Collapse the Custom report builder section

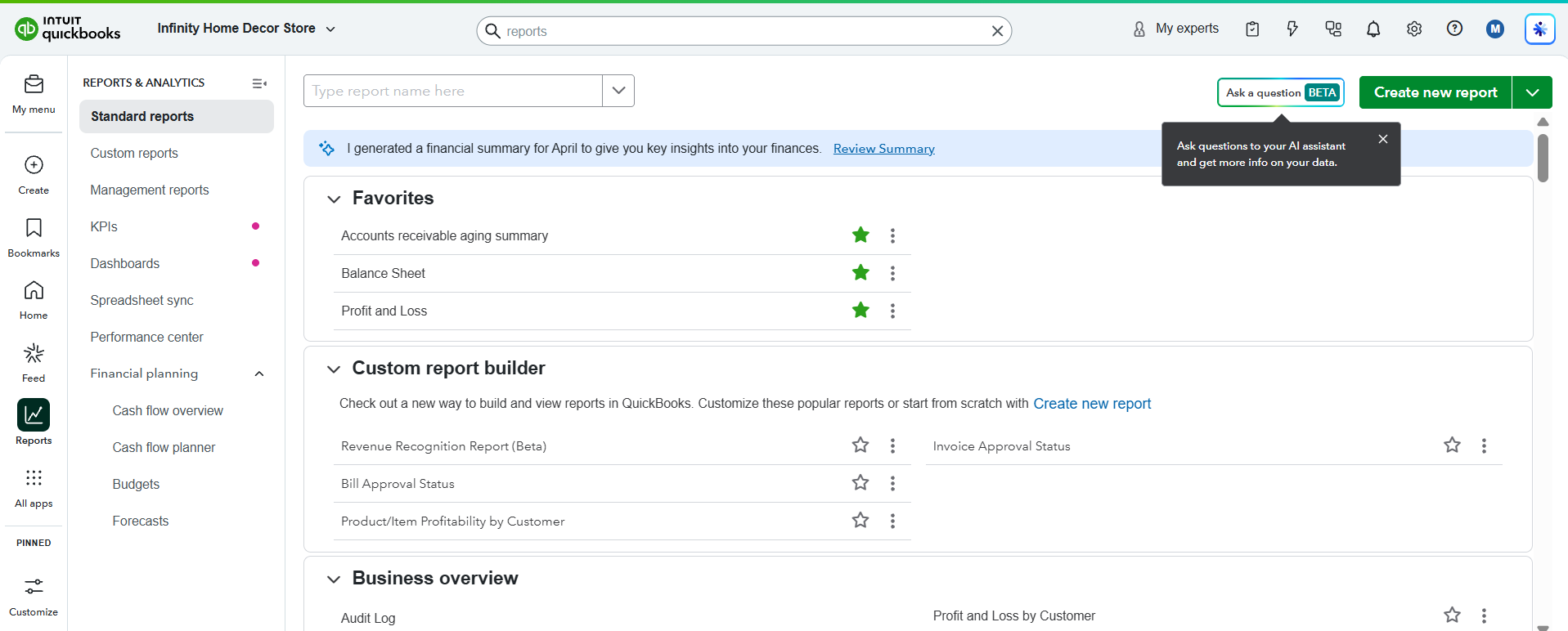tap(334, 369)
